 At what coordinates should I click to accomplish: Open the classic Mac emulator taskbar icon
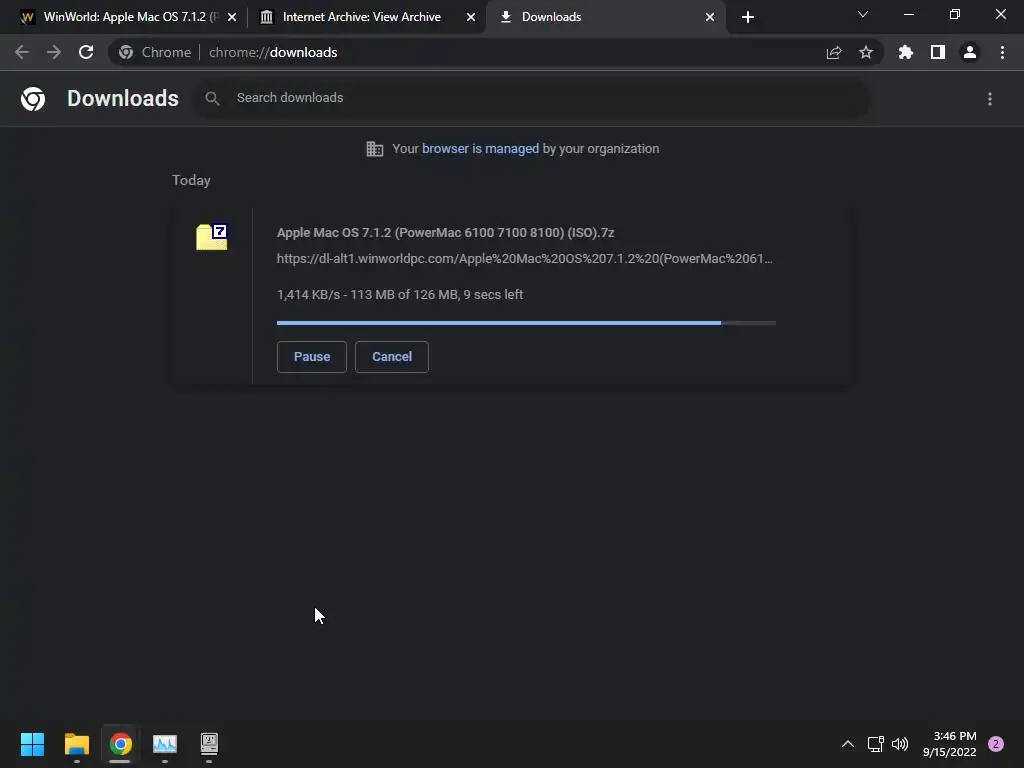pyautogui.click(x=209, y=744)
